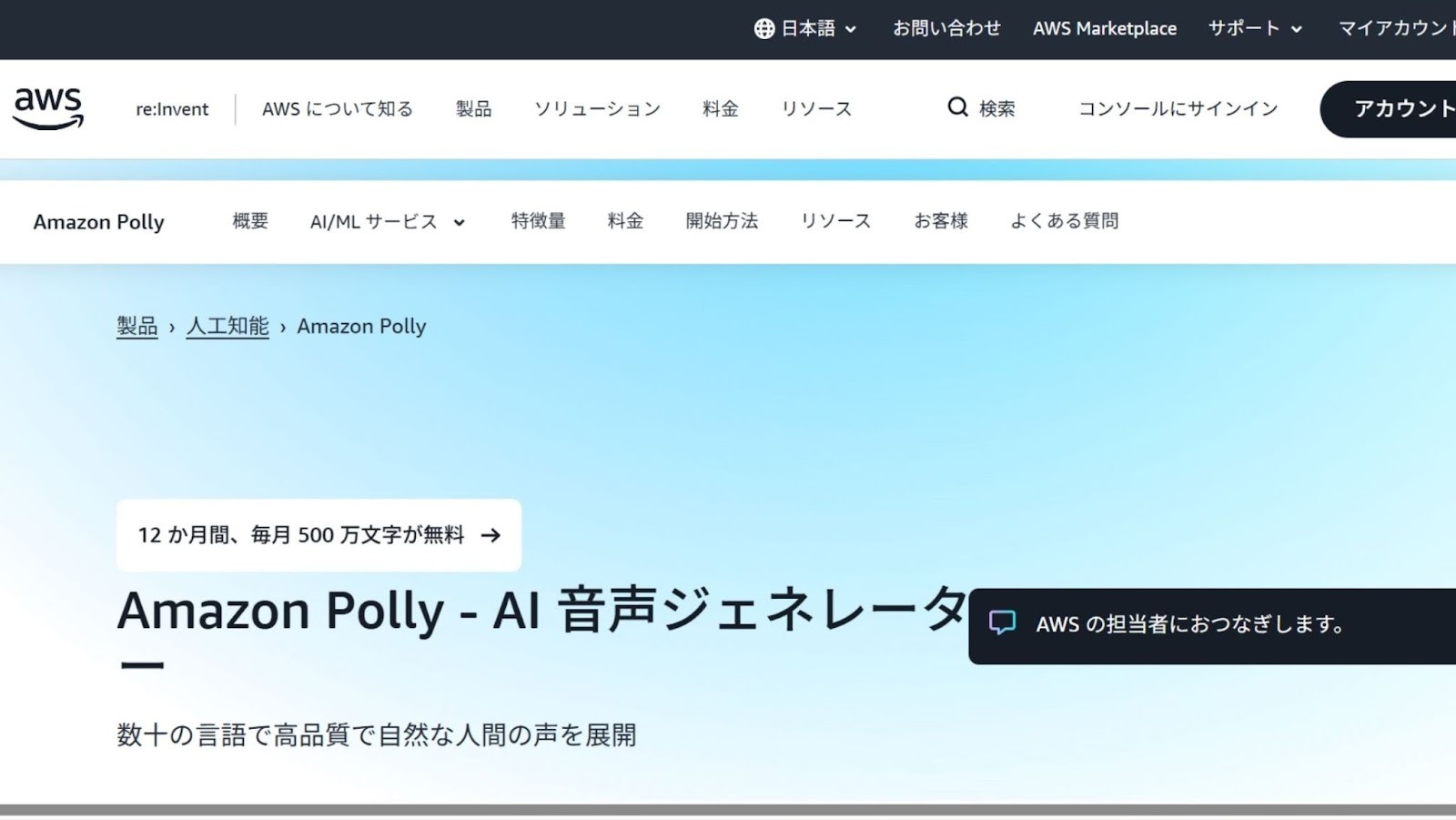The height and width of the screenshot is (820, 1456).
Task: Expand the AI/ML サービス menu
Action: click(388, 221)
